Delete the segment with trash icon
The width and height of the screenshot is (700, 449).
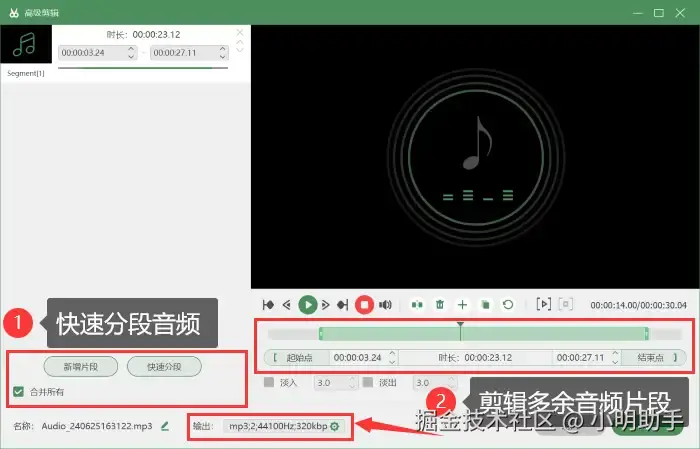point(440,305)
